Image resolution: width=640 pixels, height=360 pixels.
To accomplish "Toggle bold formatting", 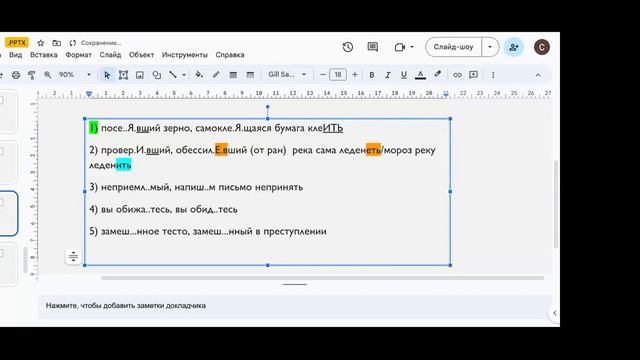I will (371, 75).
